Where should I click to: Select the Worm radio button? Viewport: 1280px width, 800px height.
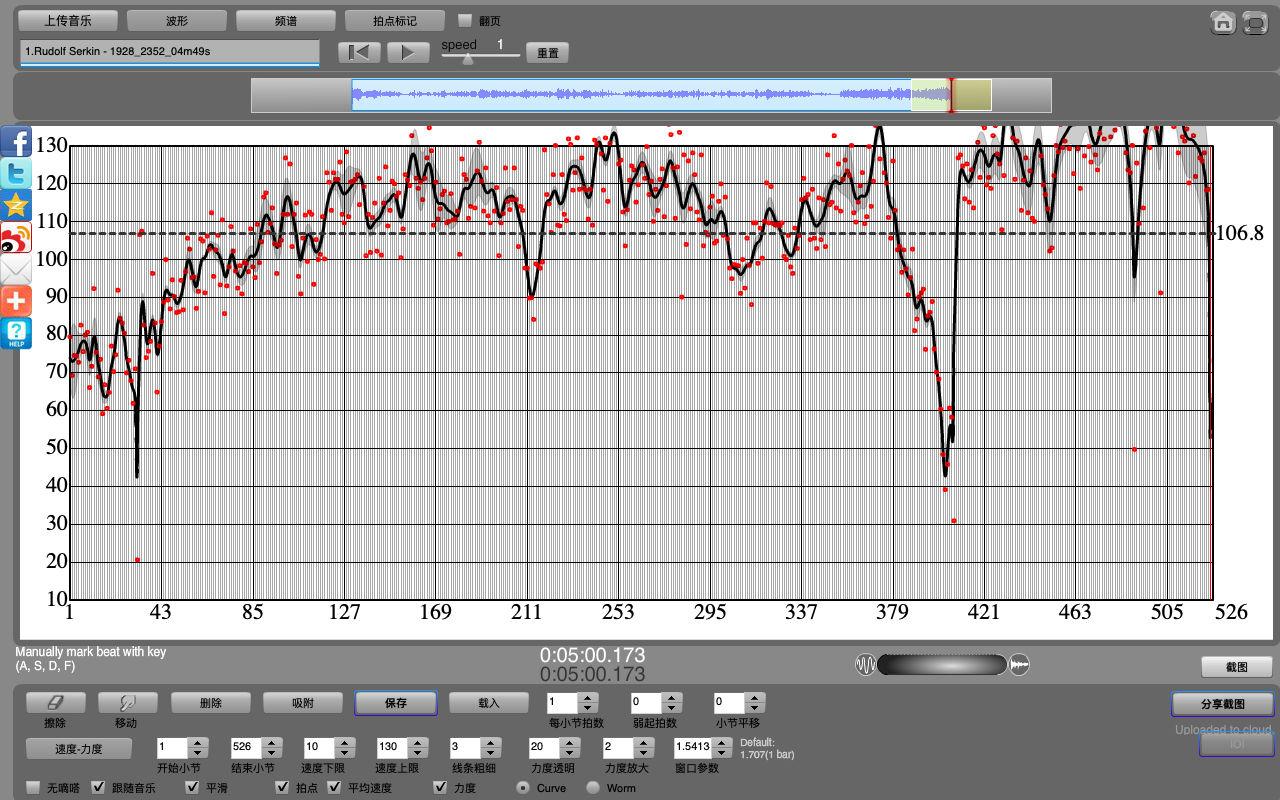(593, 788)
